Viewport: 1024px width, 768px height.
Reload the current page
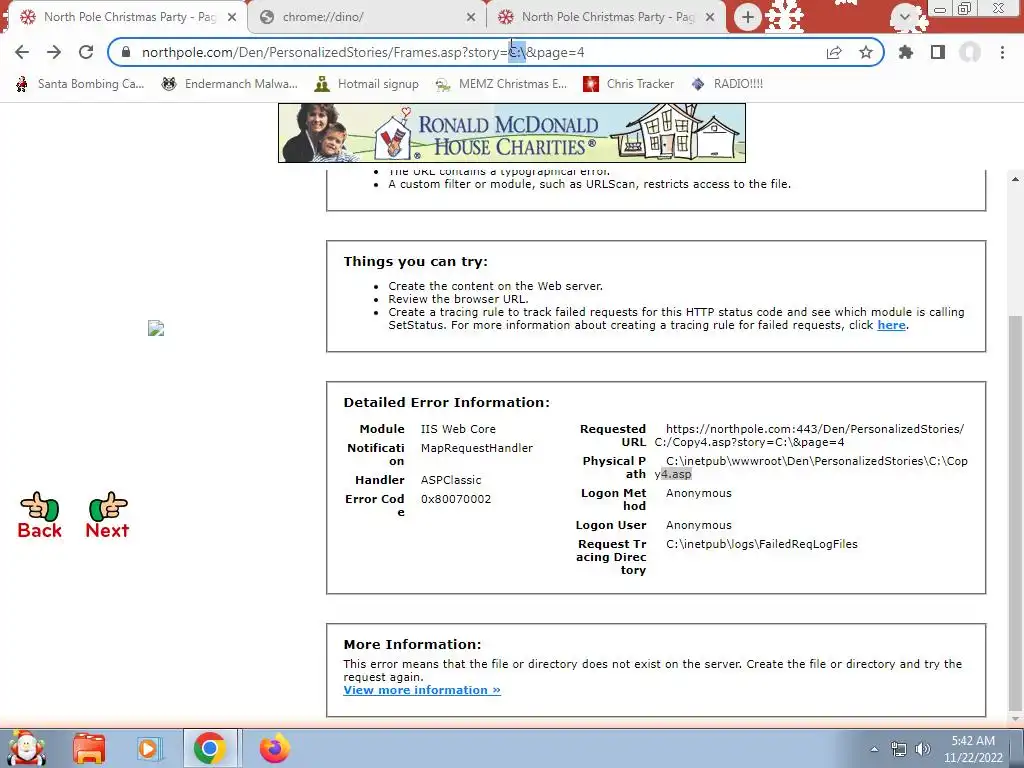pyautogui.click(x=86, y=52)
